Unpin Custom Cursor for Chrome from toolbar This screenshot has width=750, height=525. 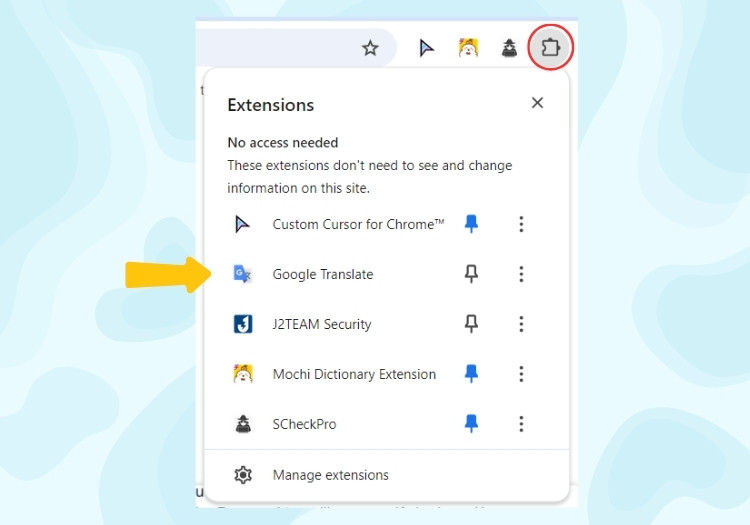point(471,224)
